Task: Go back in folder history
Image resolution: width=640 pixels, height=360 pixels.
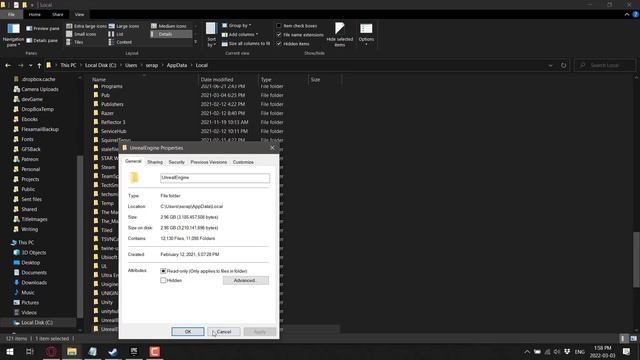Action: (x=8, y=65)
